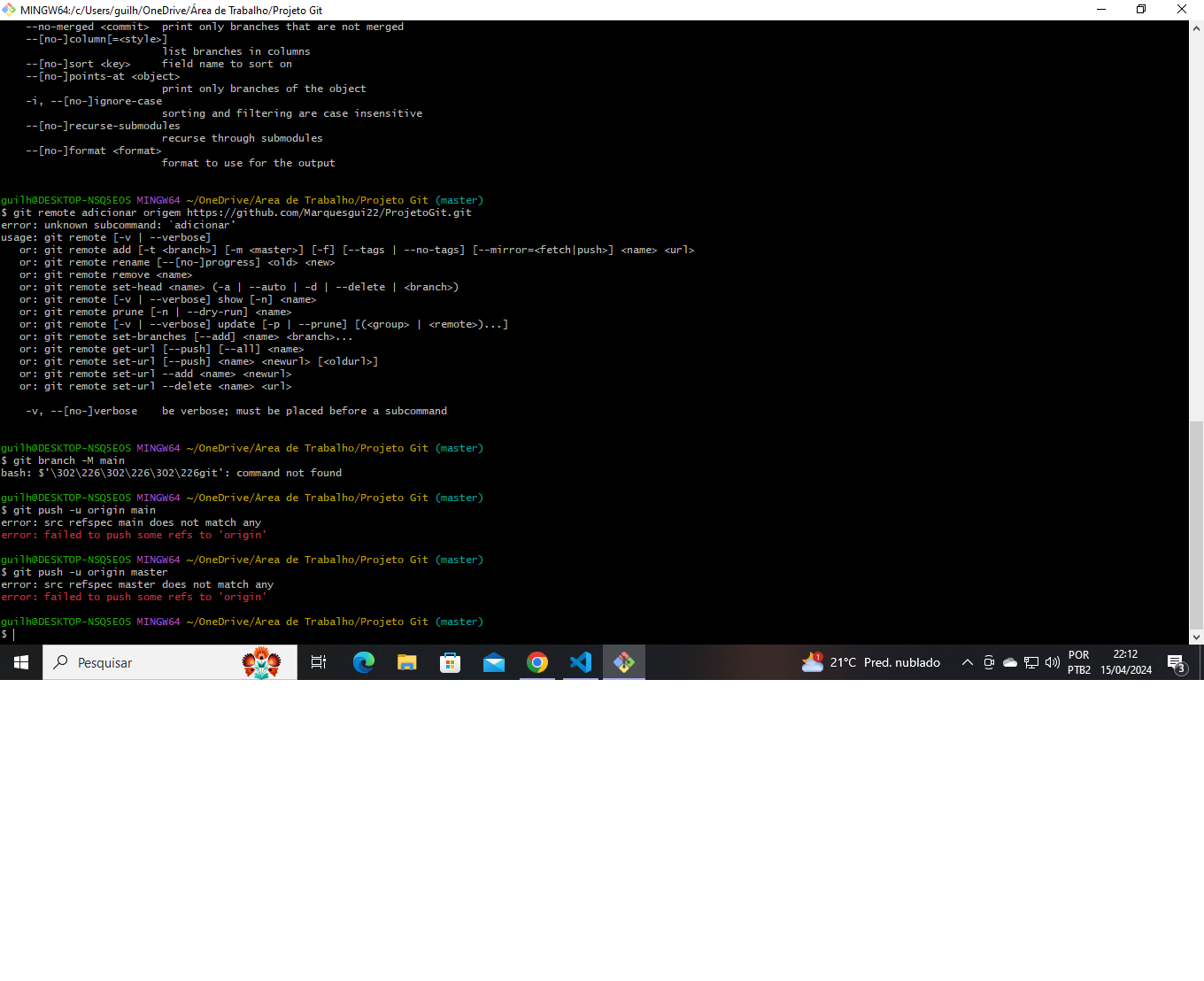Open the weather widget showing 21°C

pos(871,662)
